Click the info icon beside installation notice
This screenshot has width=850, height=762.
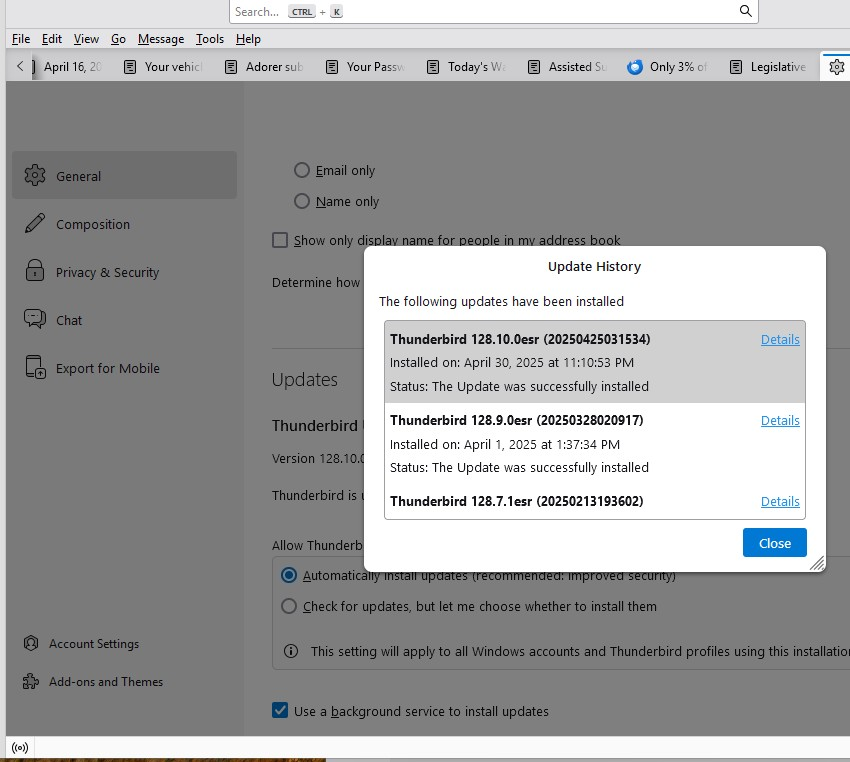click(x=291, y=651)
